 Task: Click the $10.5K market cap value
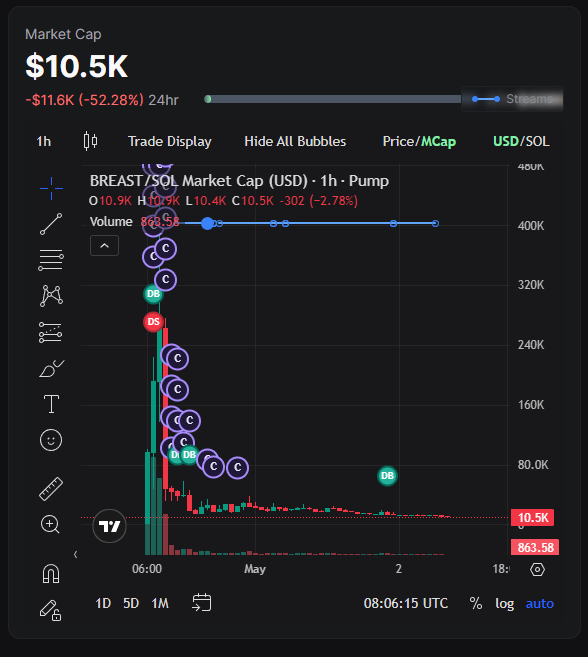pos(76,66)
